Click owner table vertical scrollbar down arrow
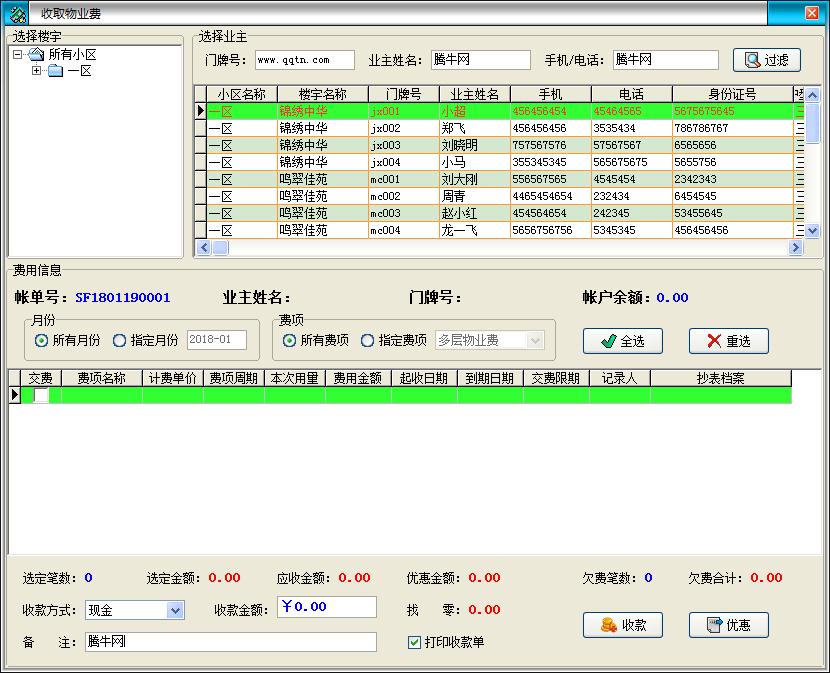830x673 pixels. (x=812, y=230)
